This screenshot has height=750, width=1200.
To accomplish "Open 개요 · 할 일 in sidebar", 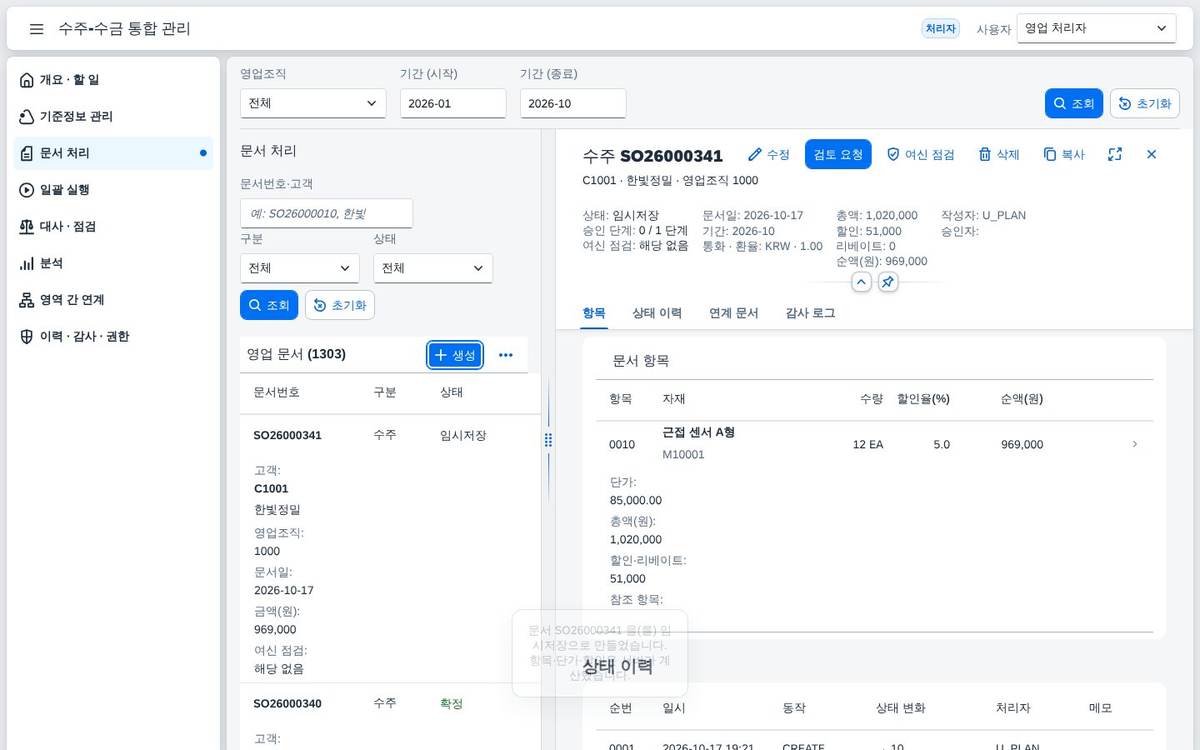I will tap(115, 80).
